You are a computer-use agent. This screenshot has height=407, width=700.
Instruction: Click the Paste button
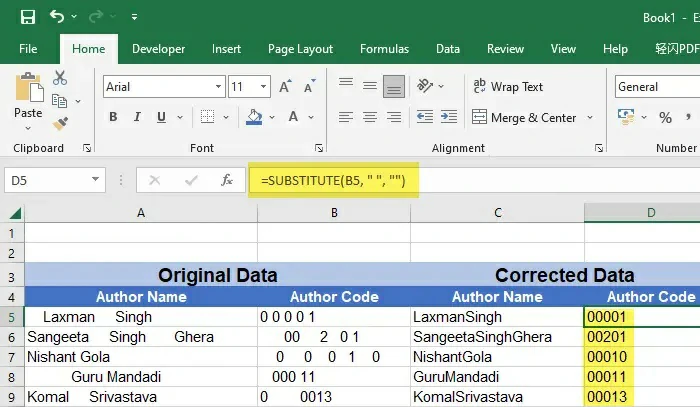click(x=28, y=98)
